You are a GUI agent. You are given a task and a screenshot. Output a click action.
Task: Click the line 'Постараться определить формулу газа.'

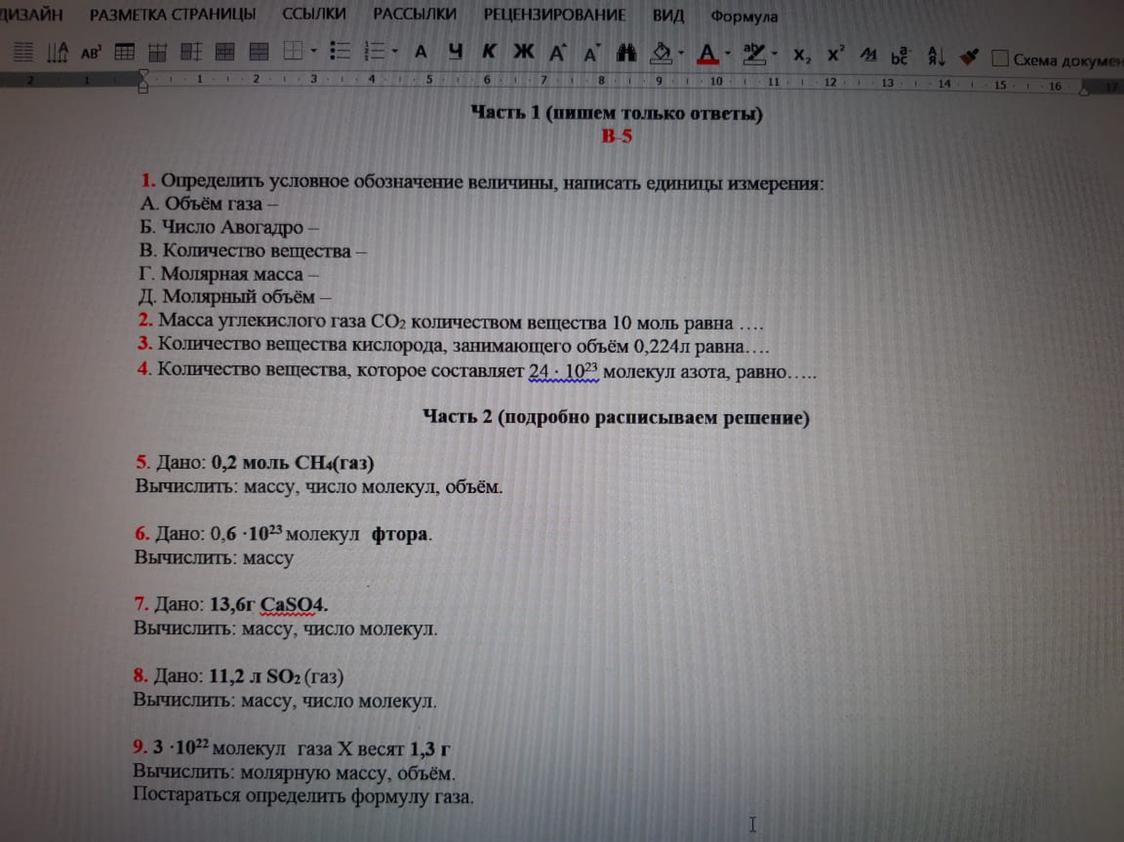click(303, 795)
